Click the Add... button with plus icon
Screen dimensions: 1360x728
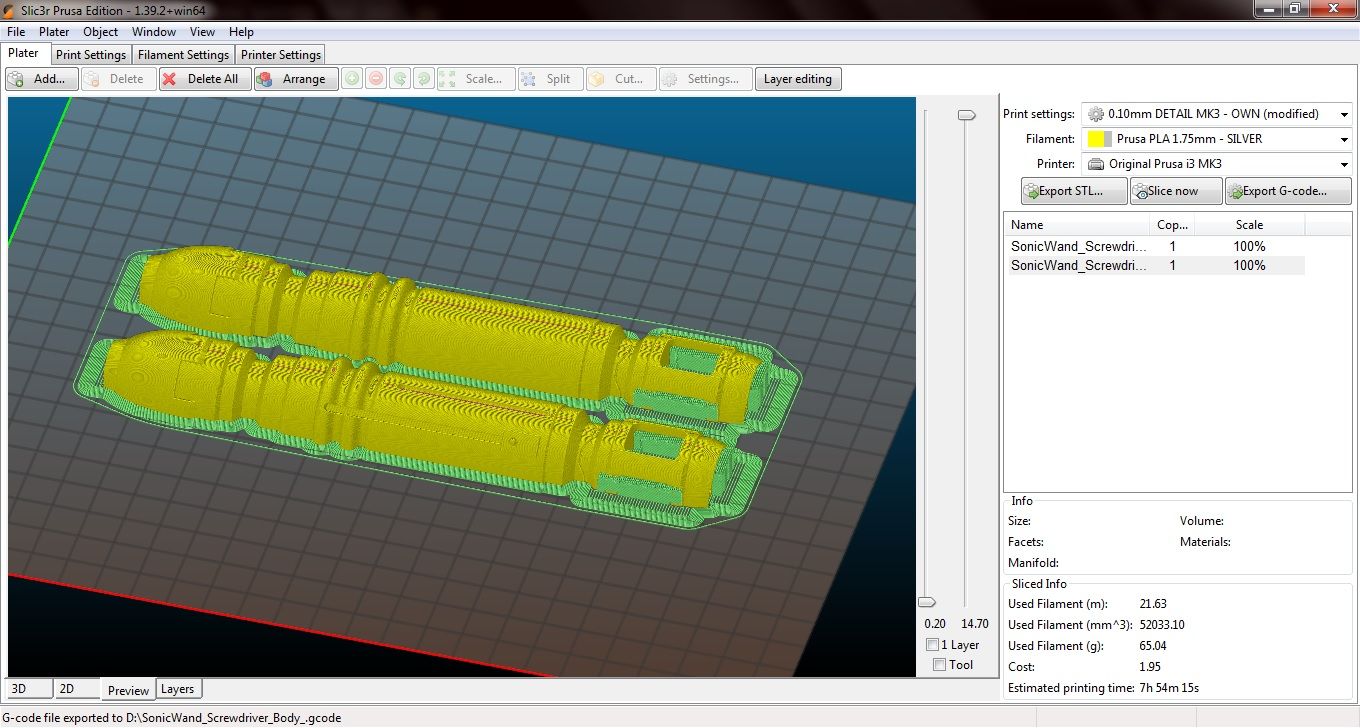tap(41, 79)
